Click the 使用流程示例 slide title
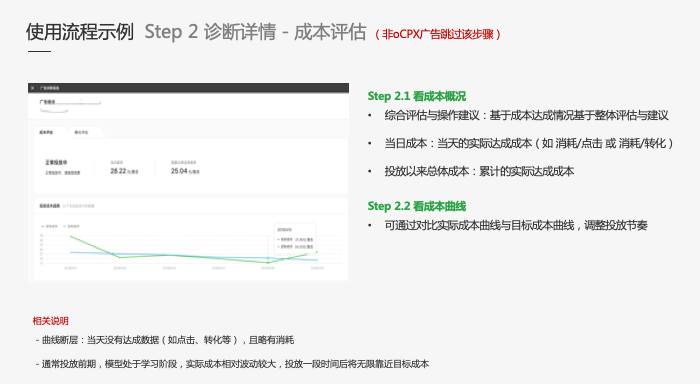700x384 pixels. pos(79,32)
